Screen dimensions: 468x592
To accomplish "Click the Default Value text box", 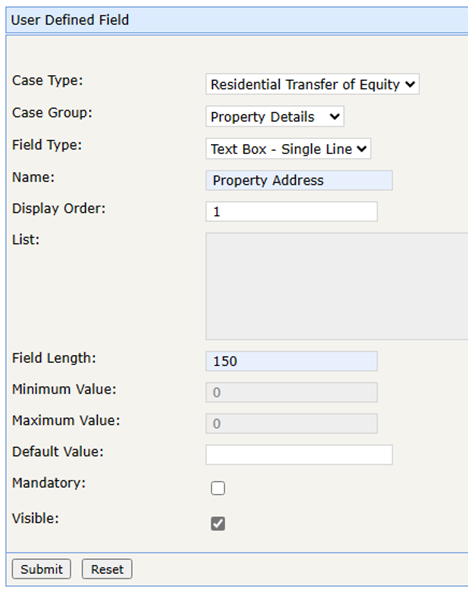I will [x=299, y=455].
